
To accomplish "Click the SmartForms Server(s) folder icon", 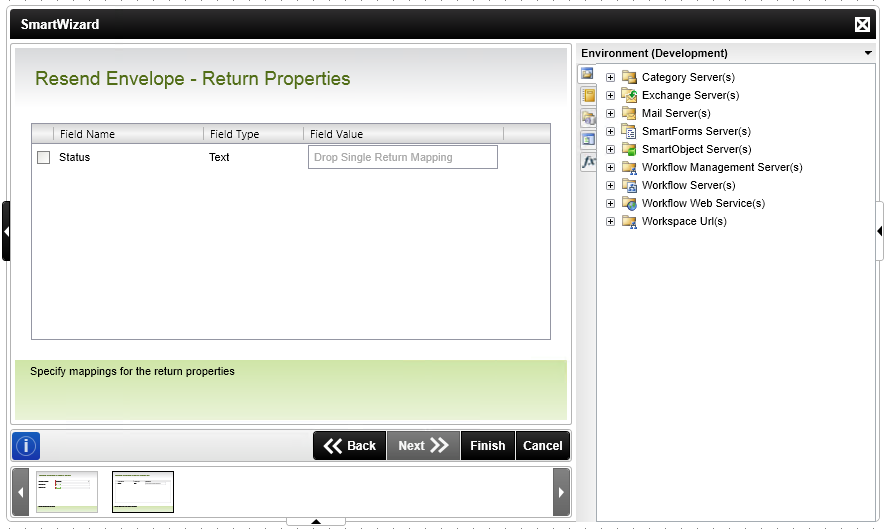I will pos(629,131).
